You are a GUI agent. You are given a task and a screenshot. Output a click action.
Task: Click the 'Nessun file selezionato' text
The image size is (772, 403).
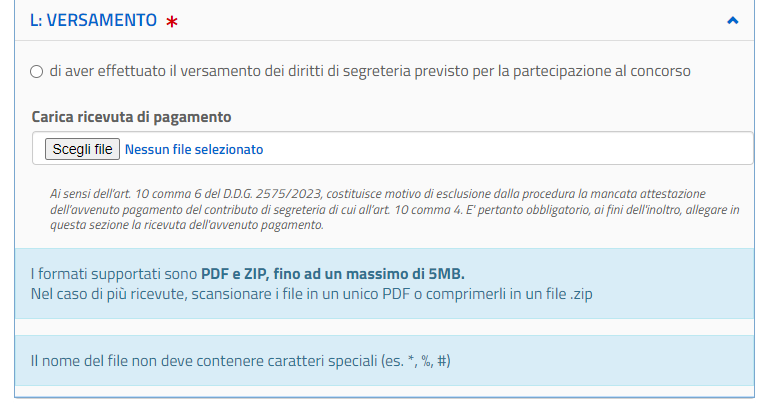tap(194, 149)
